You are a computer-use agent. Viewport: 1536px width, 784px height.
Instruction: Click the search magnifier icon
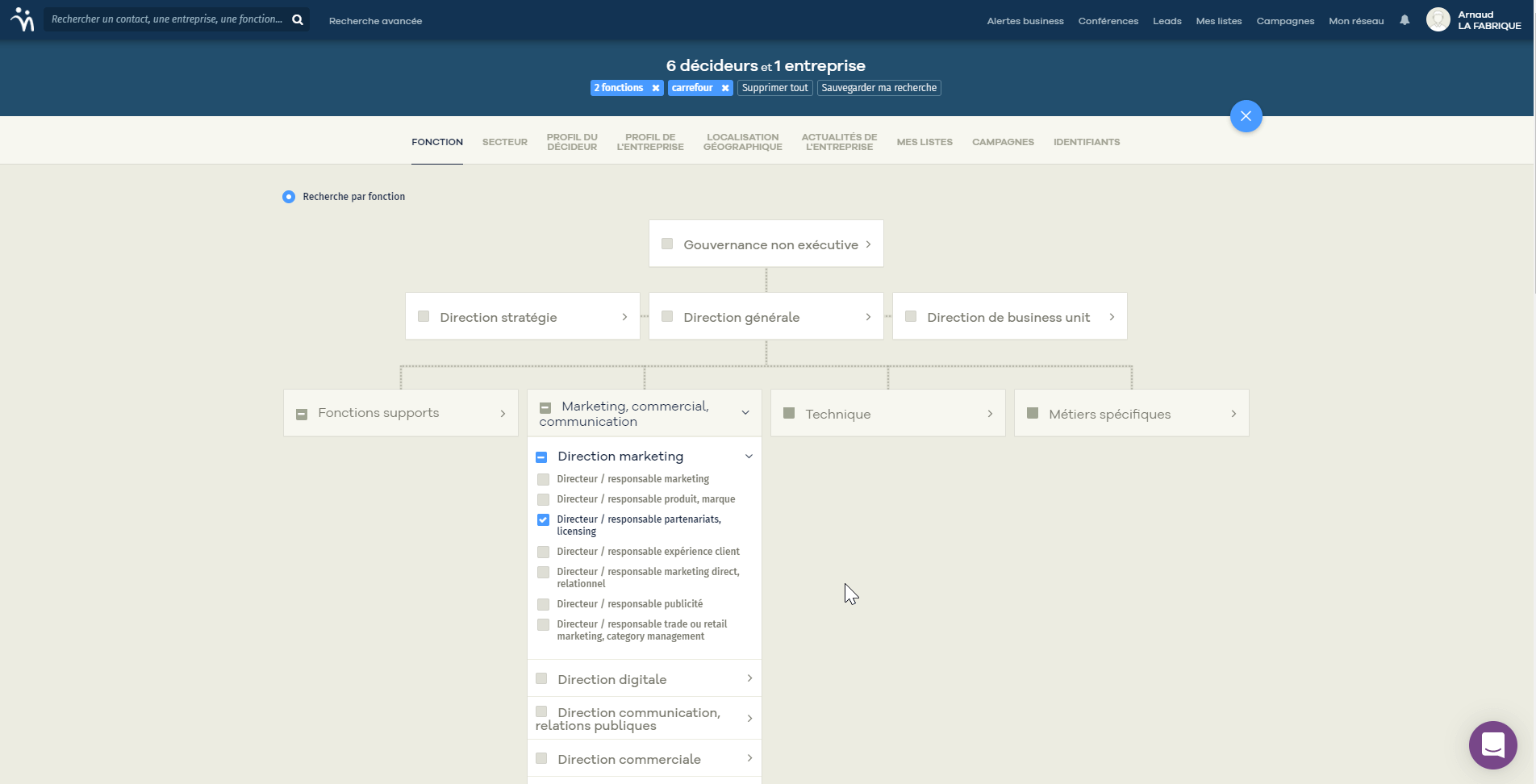pyautogui.click(x=298, y=19)
